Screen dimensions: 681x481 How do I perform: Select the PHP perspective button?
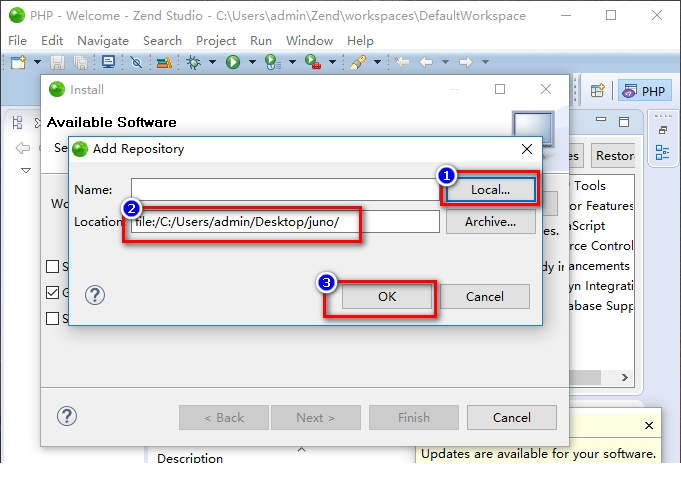(x=644, y=91)
